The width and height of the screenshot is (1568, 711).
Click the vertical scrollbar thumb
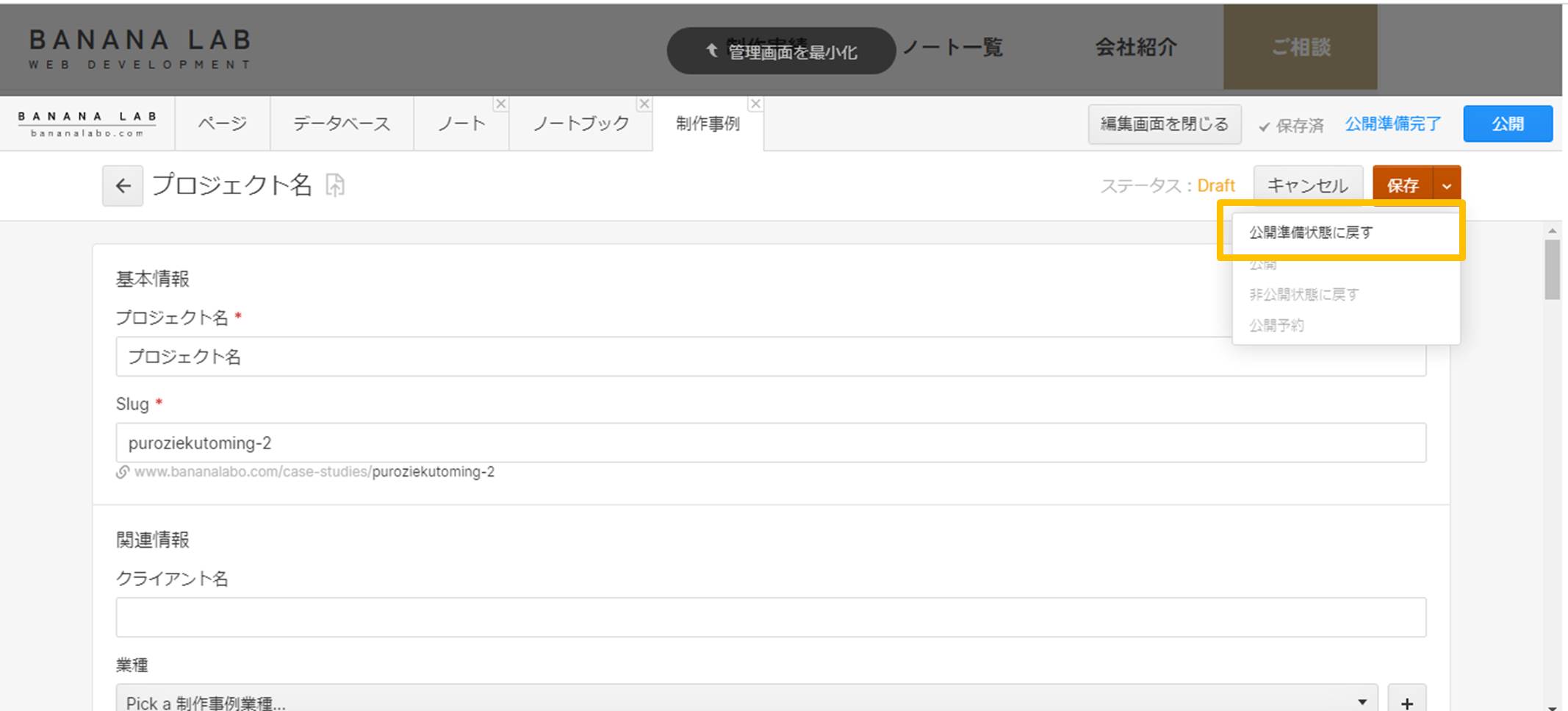pyautogui.click(x=1552, y=269)
